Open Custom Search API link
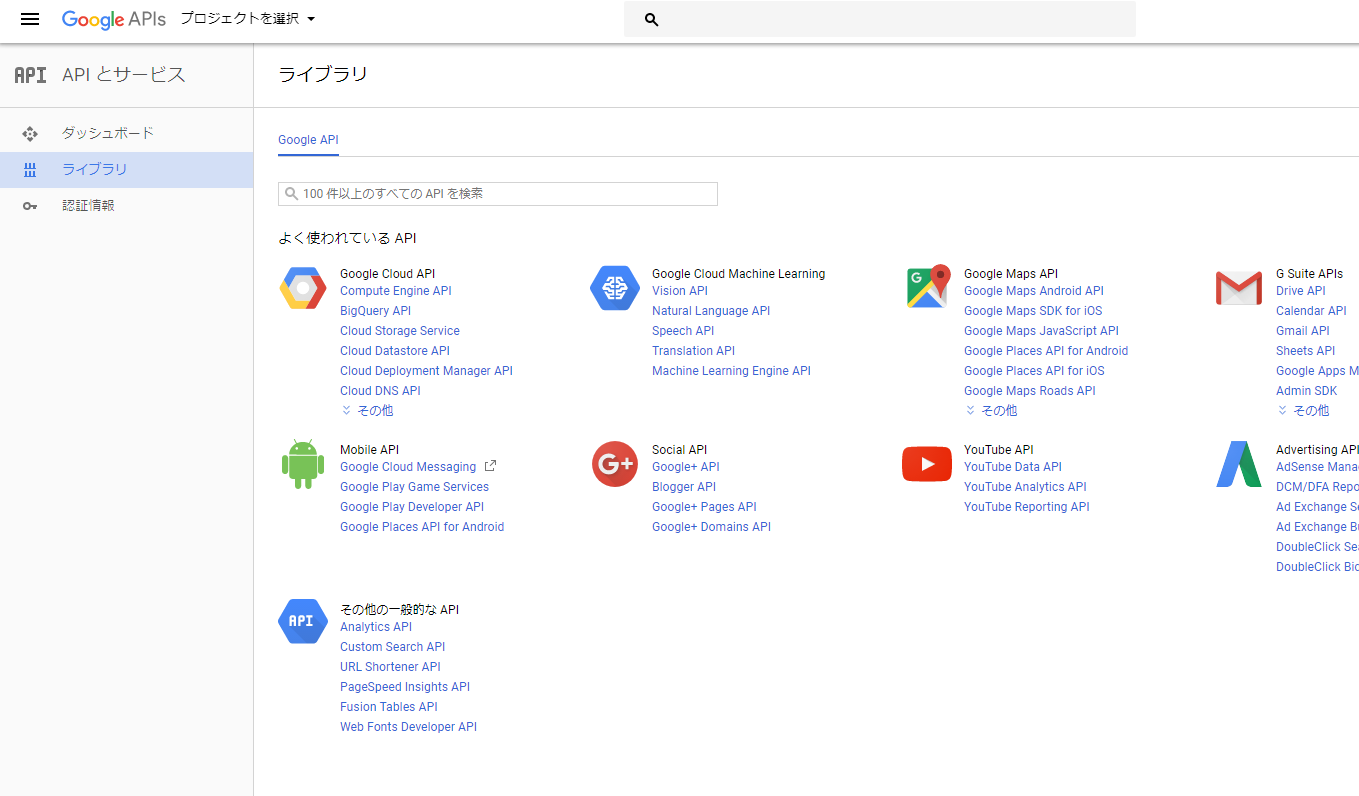Image resolution: width=1359 pixels, height=796 pixels. click(393, 647)
